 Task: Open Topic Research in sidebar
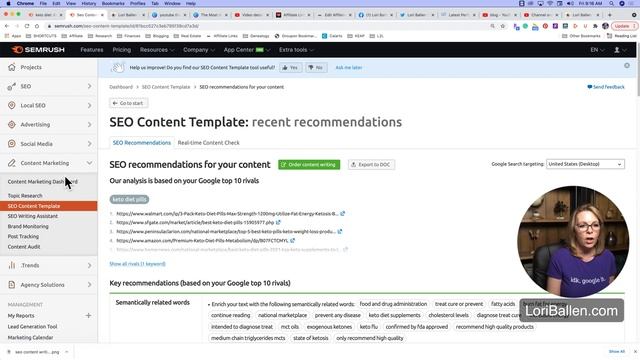(25, 196)
